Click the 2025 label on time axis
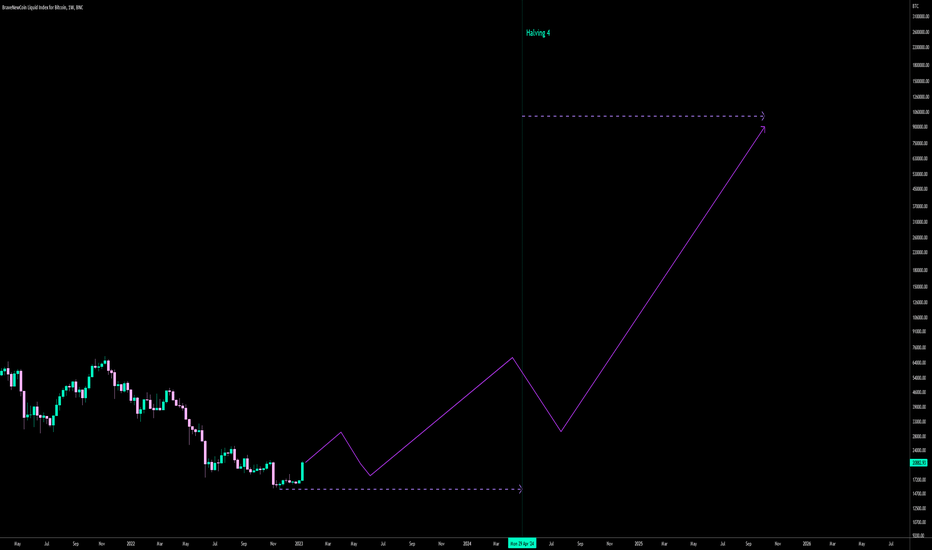 (x=638, y=543)
